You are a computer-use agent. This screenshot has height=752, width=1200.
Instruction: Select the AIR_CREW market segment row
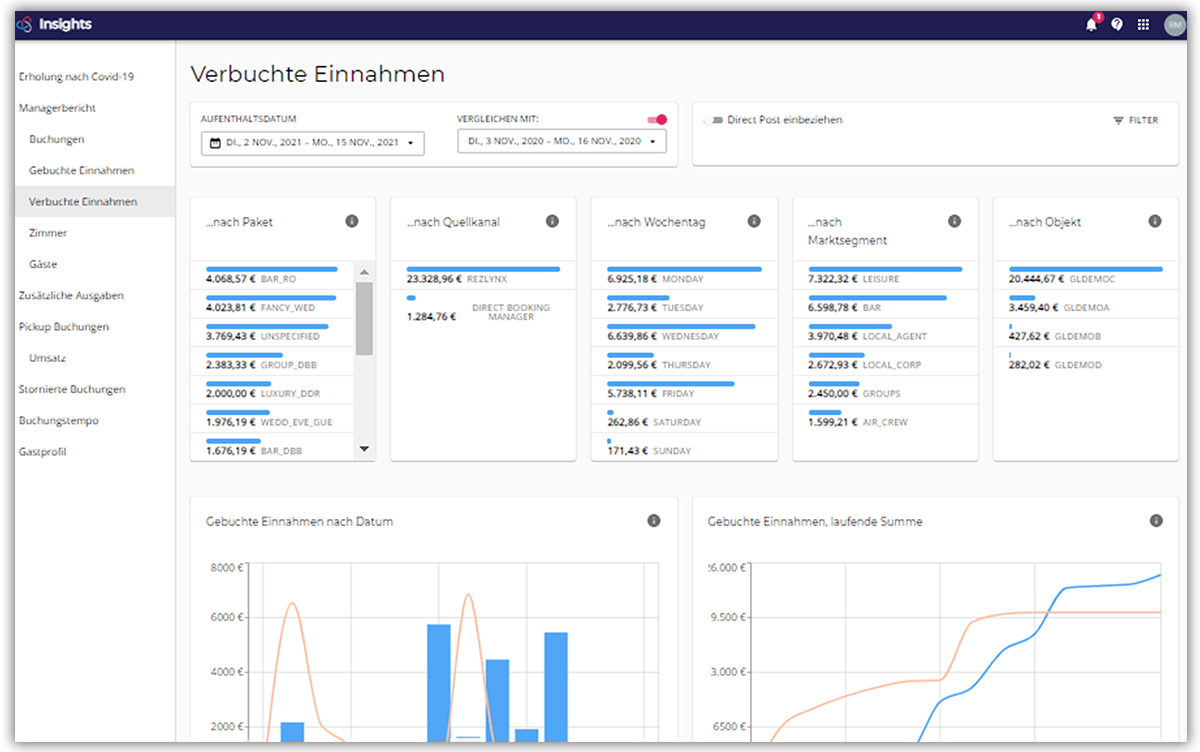pos(885,418)
